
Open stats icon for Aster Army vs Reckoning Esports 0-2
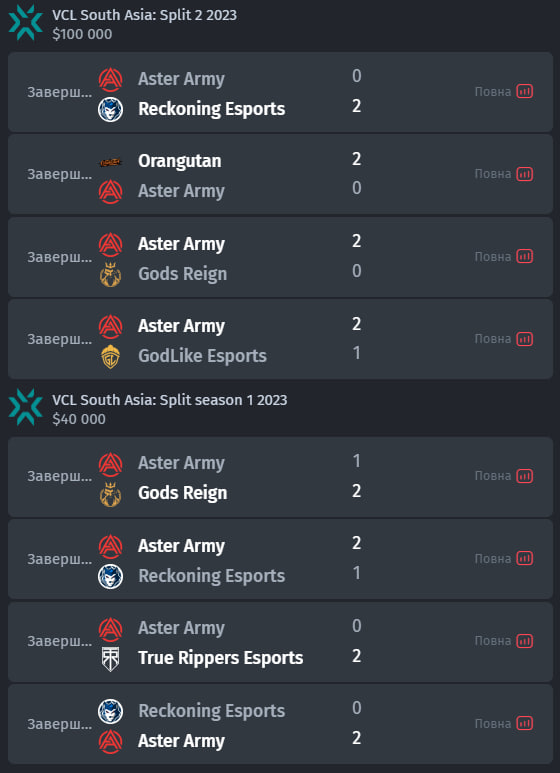525,91
